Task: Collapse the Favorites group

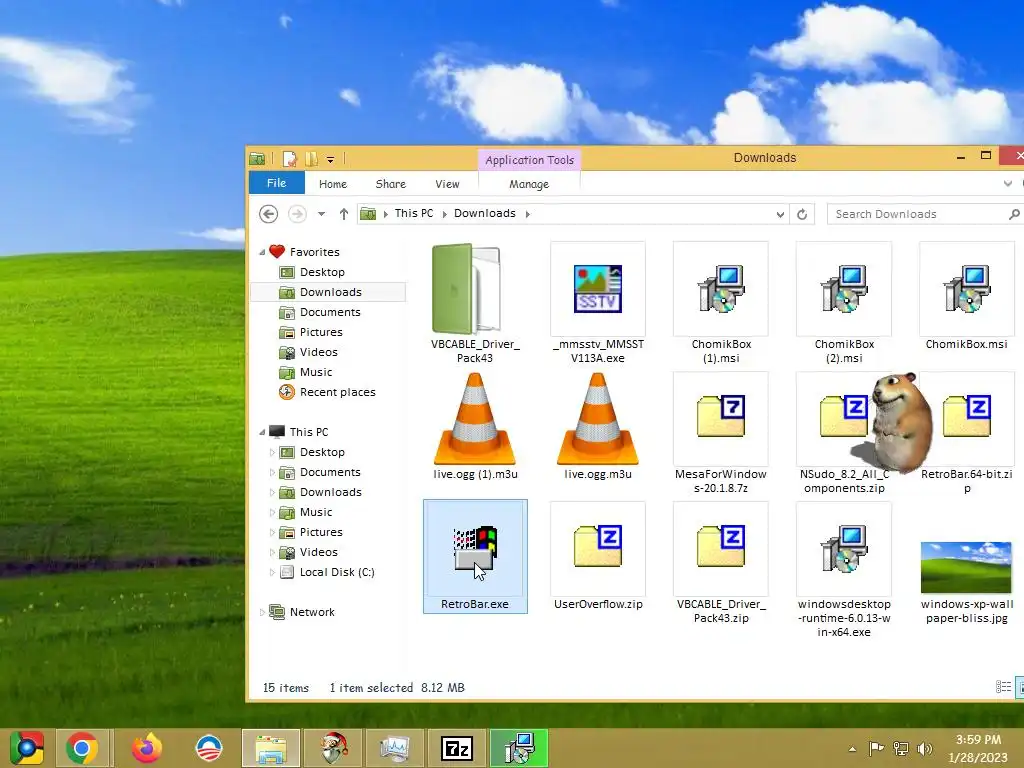Action: pyautogui.click(x=262, y=252)
